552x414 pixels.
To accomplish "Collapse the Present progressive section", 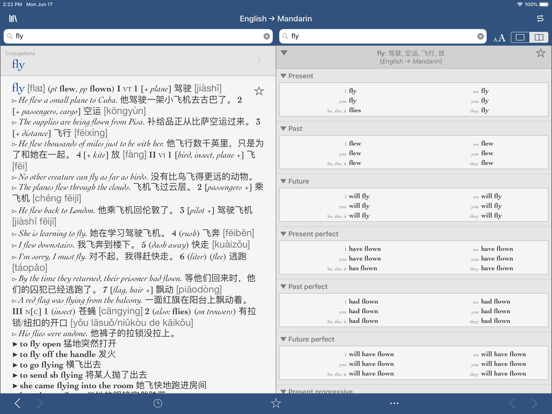I will 283,391.
